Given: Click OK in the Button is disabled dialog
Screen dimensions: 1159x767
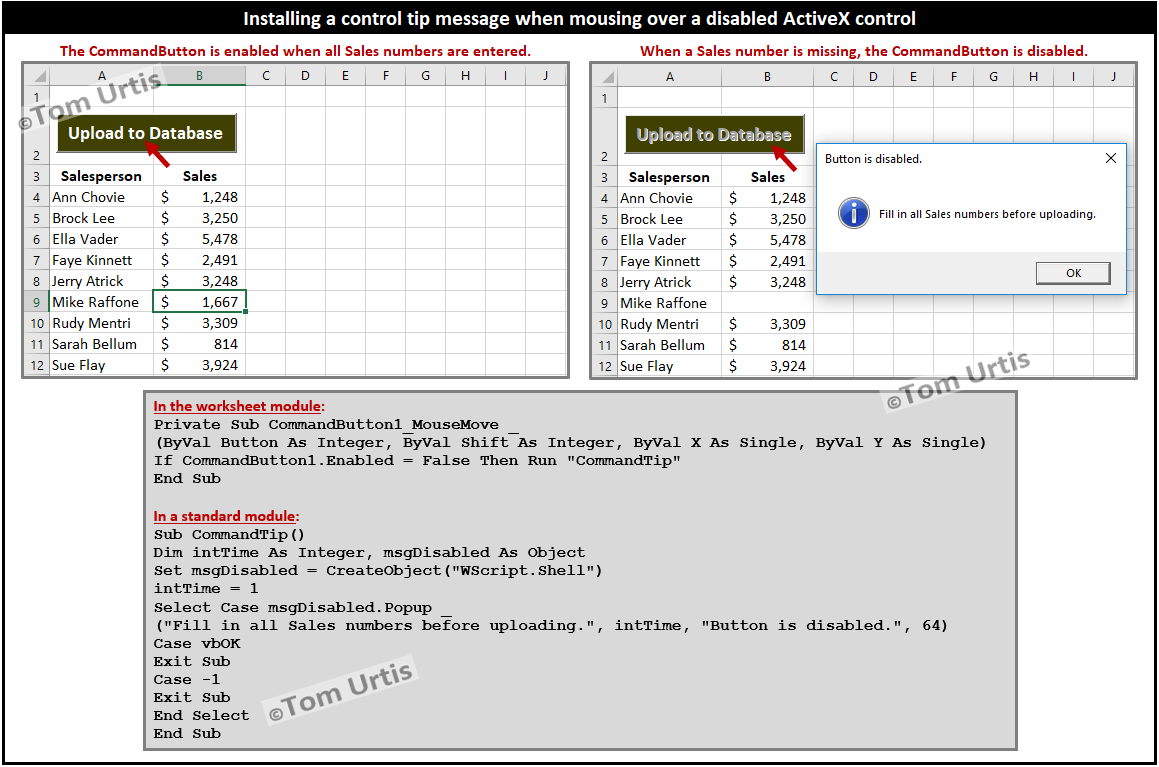Looking at the screenshot, I should 1073,273.
